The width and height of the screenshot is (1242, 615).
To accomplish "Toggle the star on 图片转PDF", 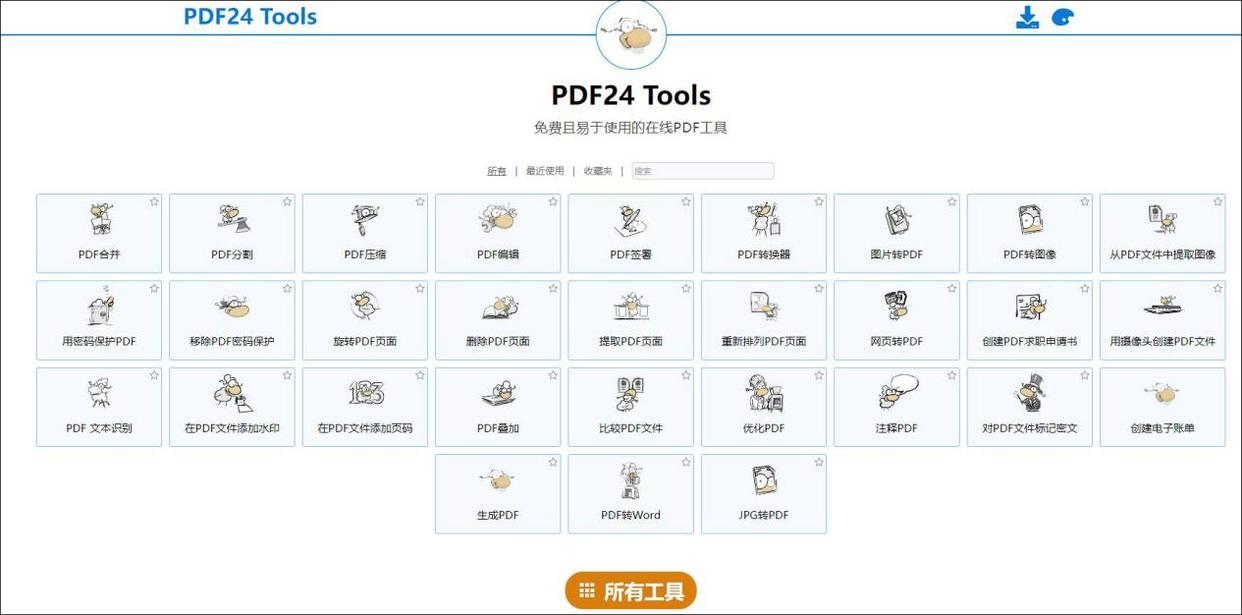I will 952,202.
